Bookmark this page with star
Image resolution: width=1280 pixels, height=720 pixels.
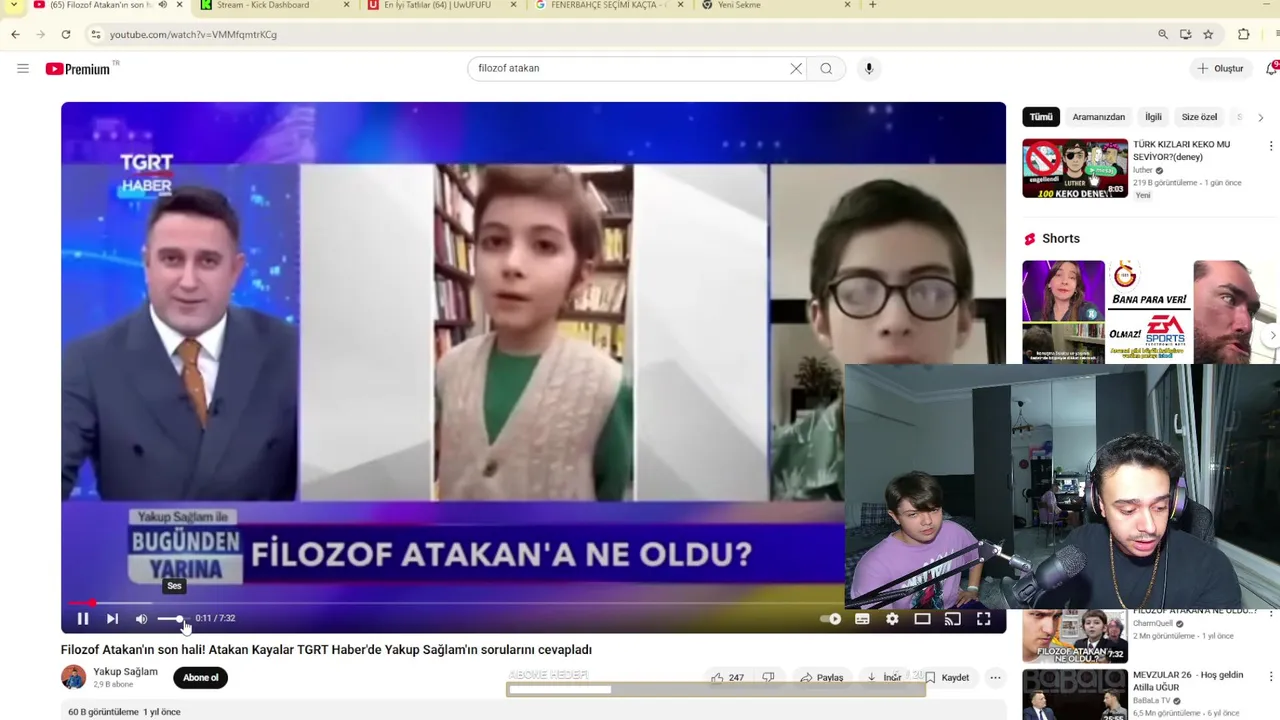pos(1208,34)
